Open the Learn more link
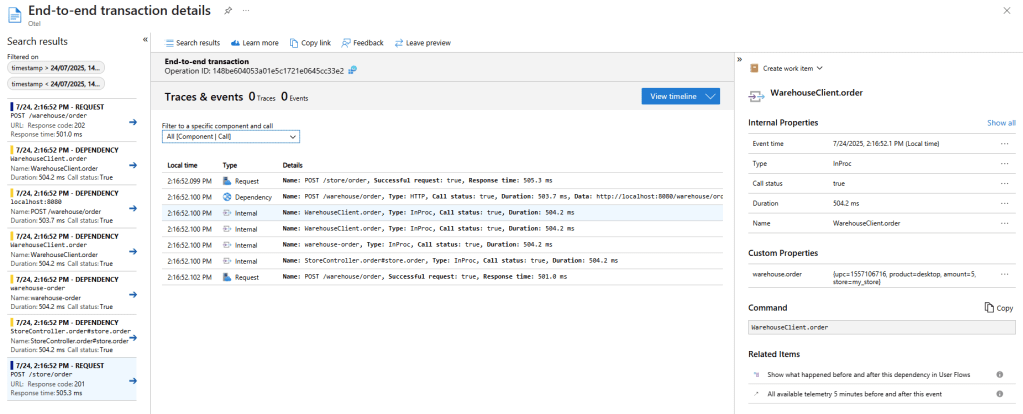 [254, 43]
